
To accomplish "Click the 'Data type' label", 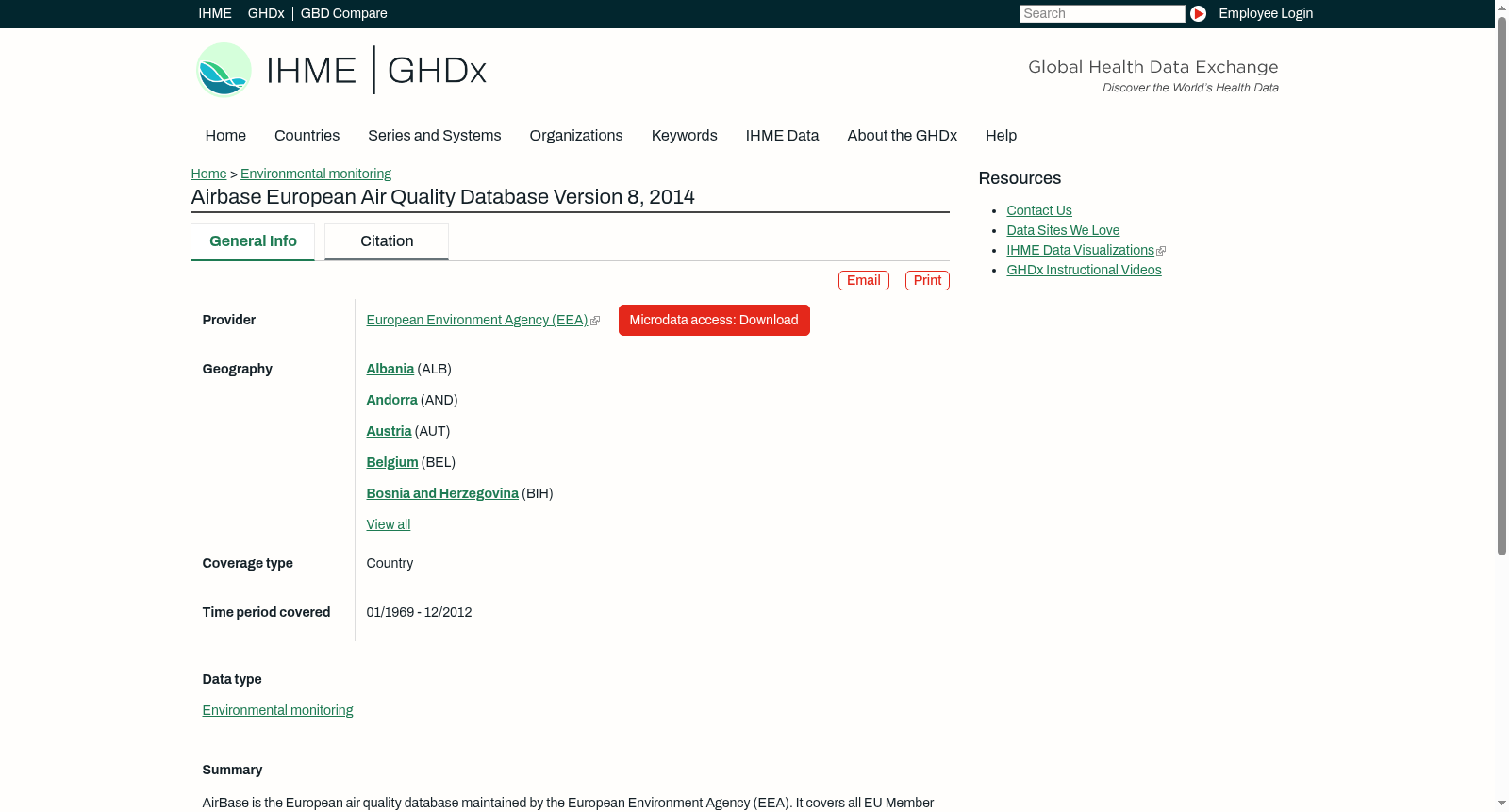I will click(x=232, y=679).
